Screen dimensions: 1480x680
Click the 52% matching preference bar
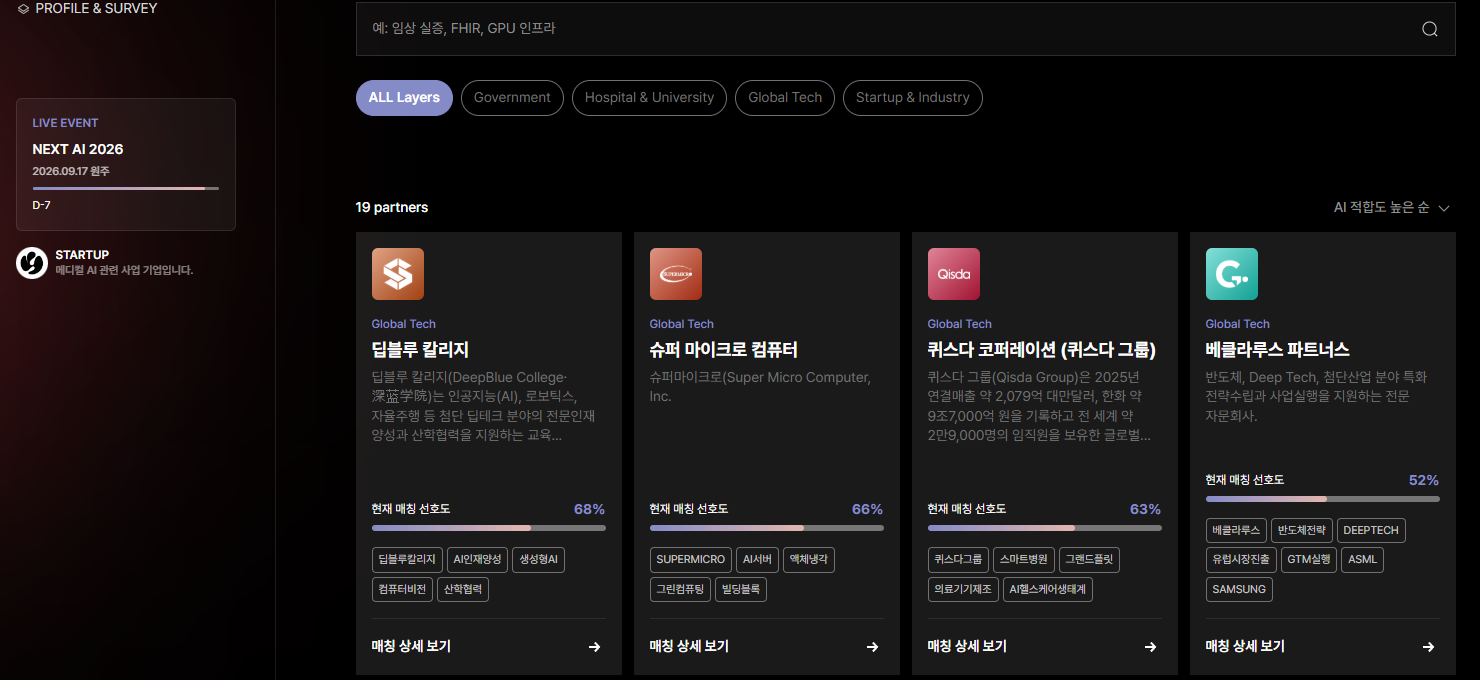(x=1322, y=498)
